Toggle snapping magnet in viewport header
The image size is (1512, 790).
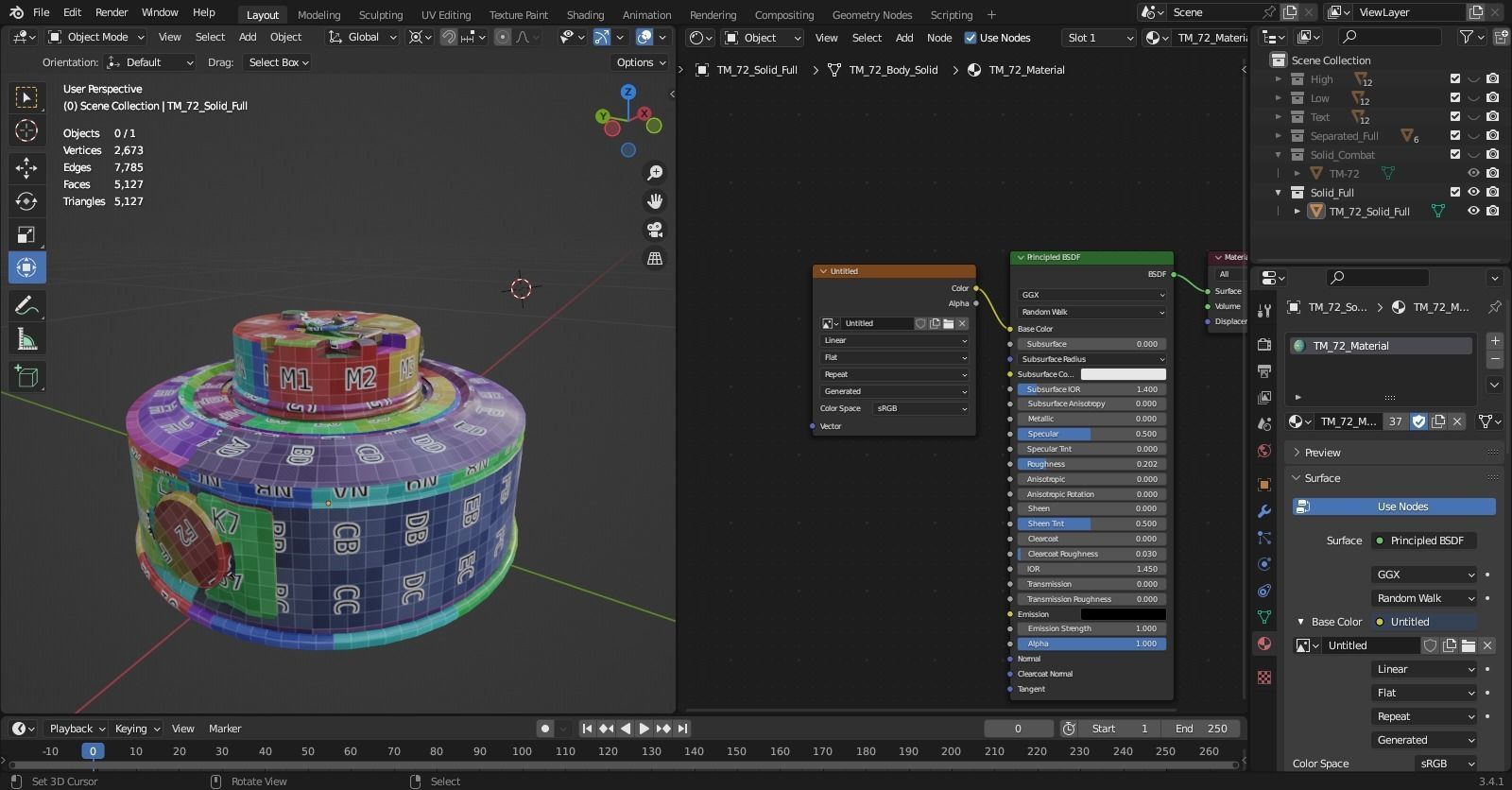[449, 37]
